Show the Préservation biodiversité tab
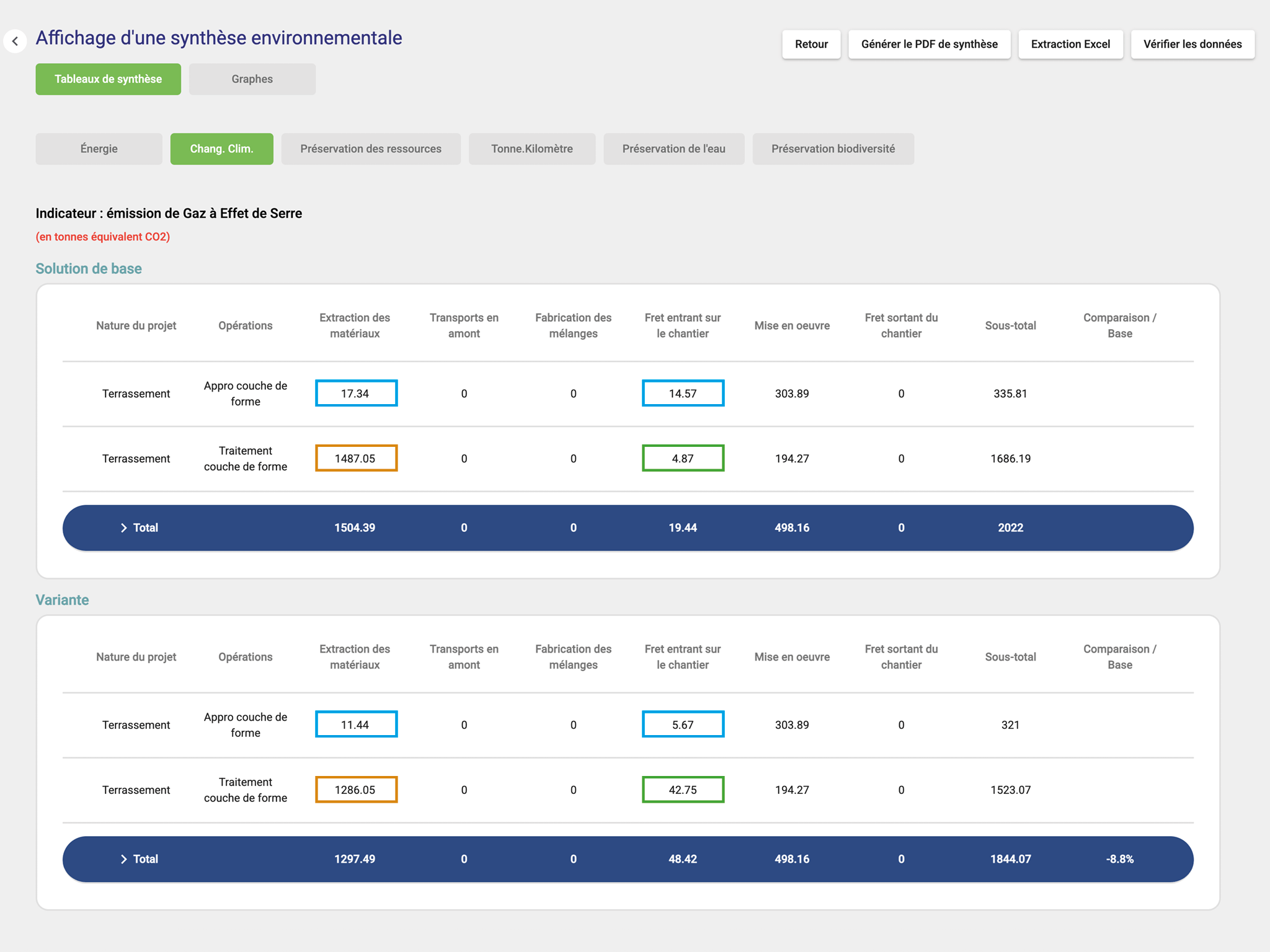 coord(833,149)
